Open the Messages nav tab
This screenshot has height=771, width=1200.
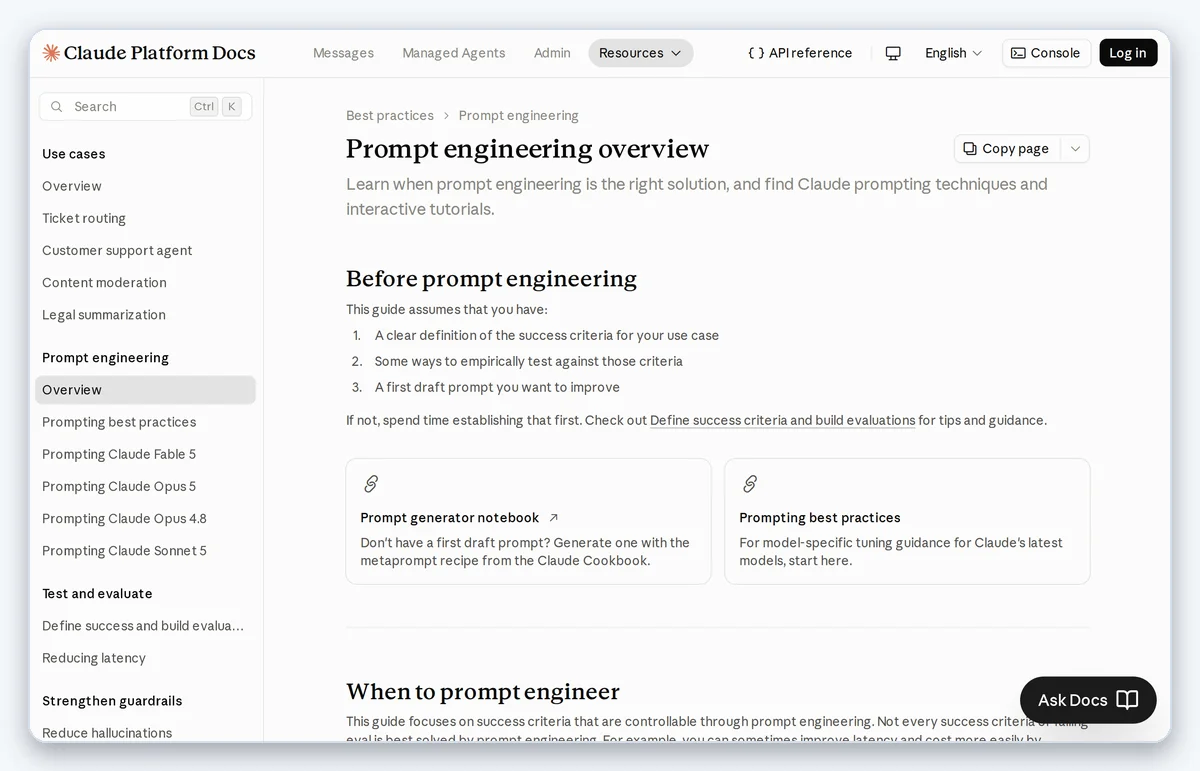(343, 53)
